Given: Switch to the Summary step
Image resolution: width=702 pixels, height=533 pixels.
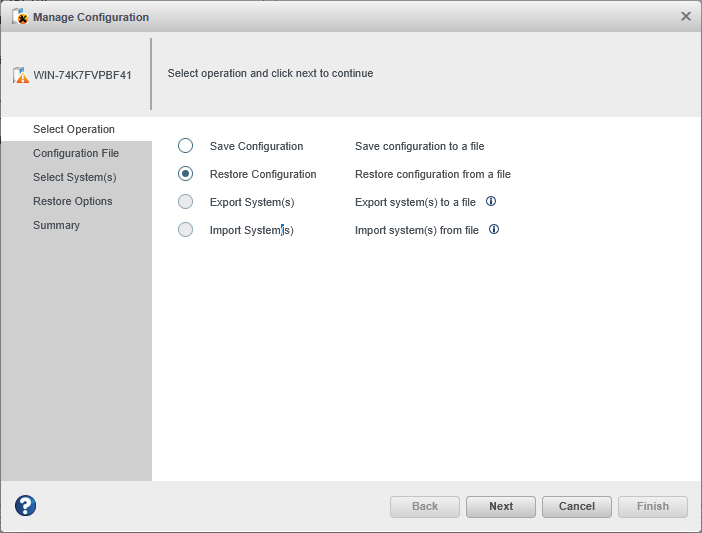Looking at the screenshot, I should pyautogui.click(x=56, y=225).
